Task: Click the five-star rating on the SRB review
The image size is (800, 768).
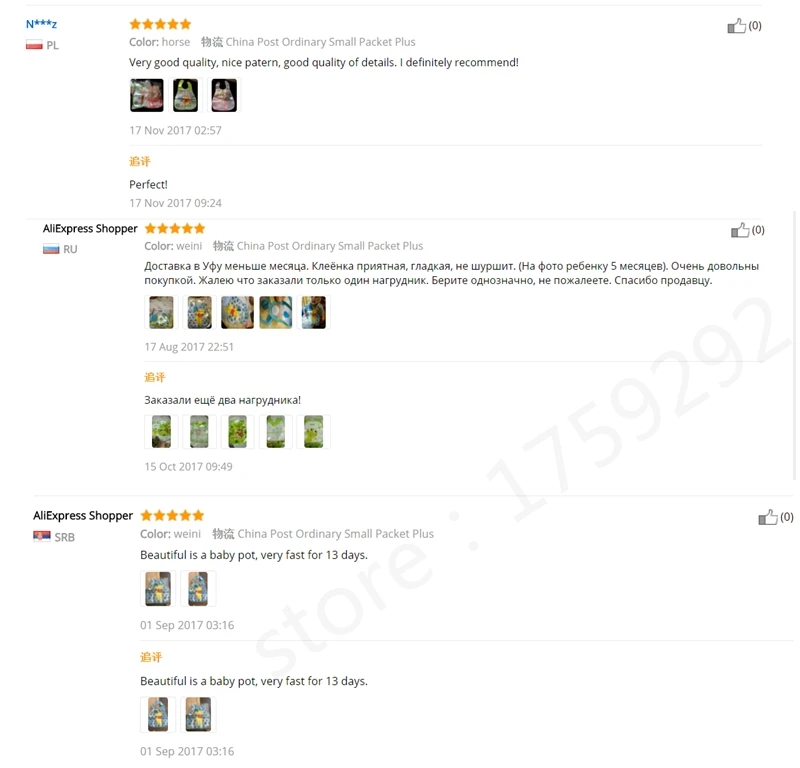Action: (172, 515)
